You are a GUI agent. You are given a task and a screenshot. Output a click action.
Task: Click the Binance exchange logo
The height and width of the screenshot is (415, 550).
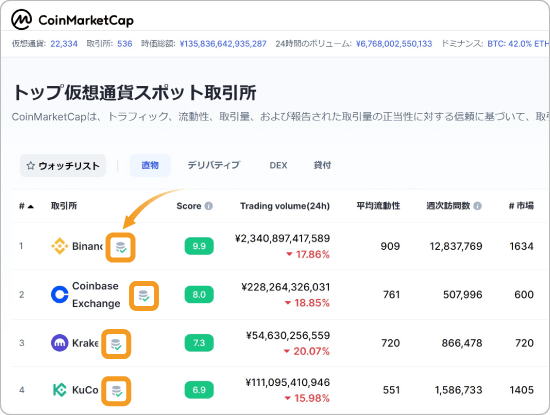[x=60, y=246]
